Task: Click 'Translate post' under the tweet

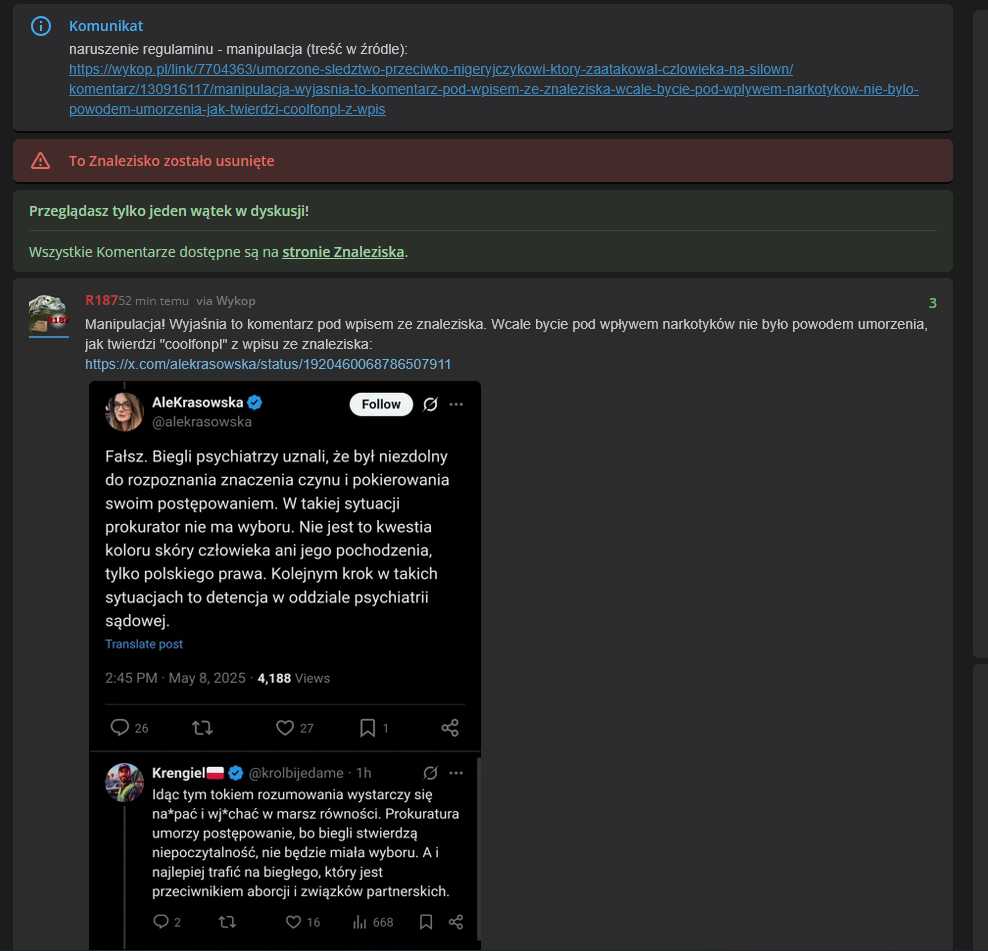Action: coord(144,644)
